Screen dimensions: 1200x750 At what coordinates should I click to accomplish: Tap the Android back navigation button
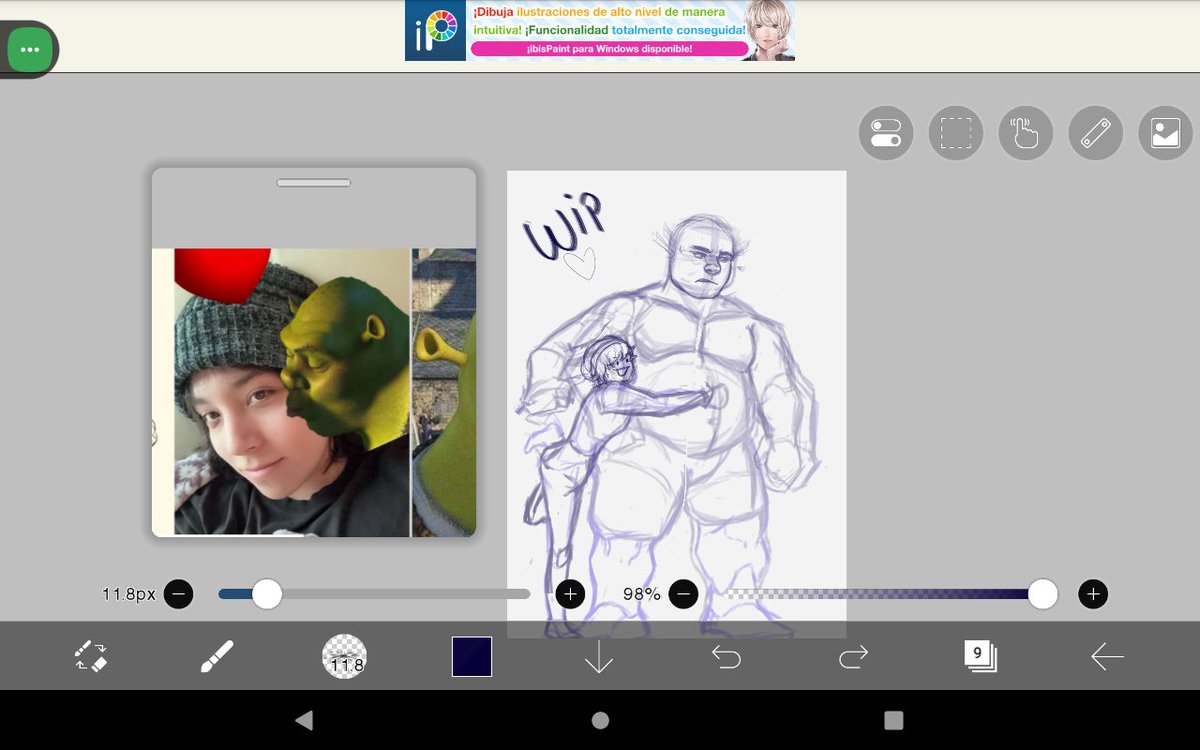pos(305,720)
